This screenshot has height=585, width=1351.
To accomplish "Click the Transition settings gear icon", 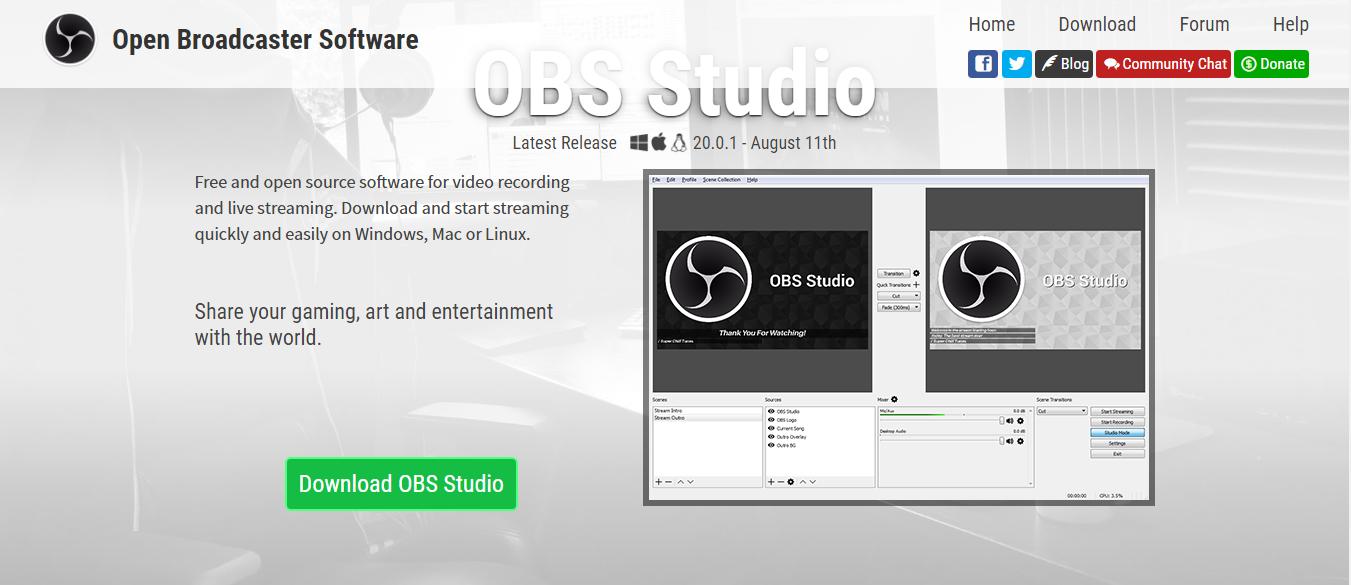I will pos(916,273).
